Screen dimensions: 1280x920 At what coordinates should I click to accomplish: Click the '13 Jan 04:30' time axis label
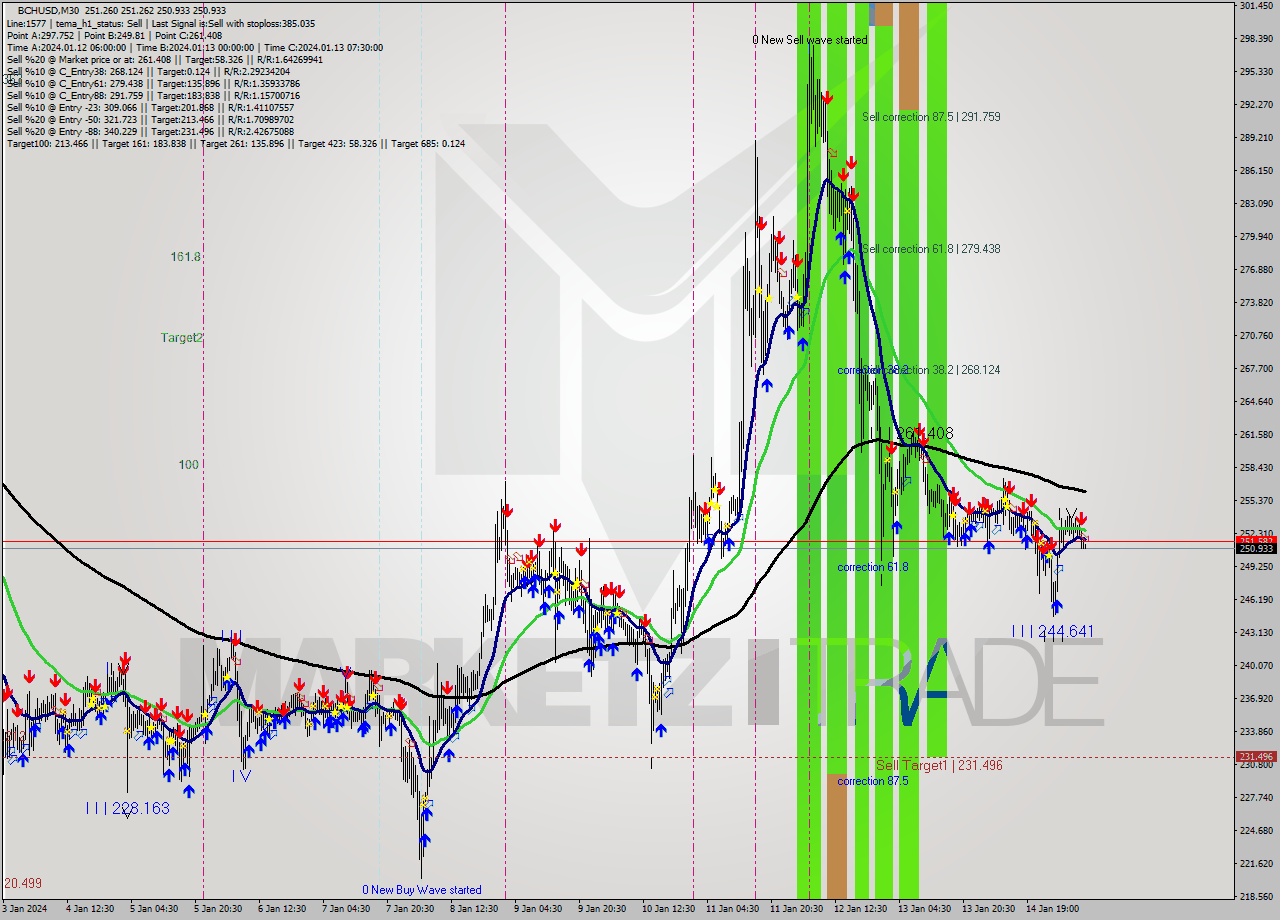924,908
